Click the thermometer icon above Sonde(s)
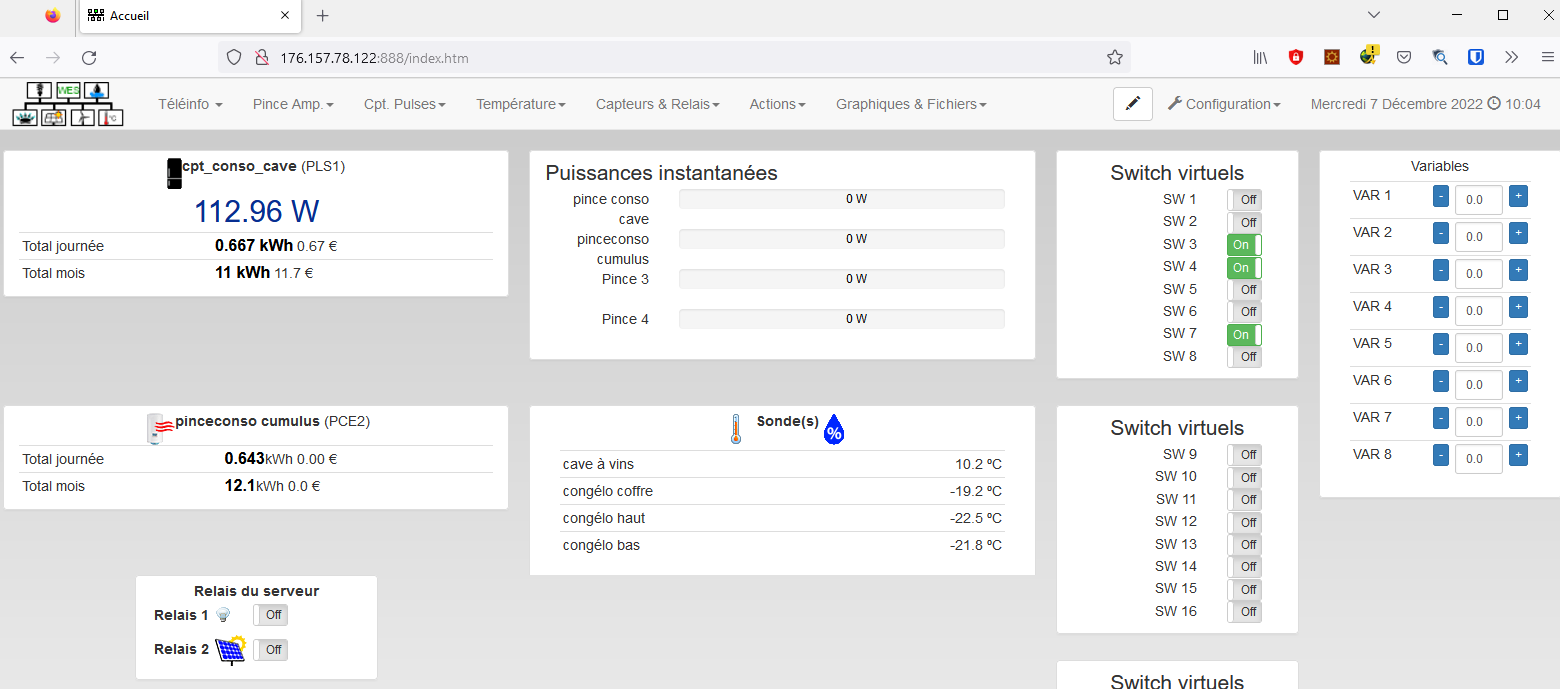 click(x=736, y=429)
